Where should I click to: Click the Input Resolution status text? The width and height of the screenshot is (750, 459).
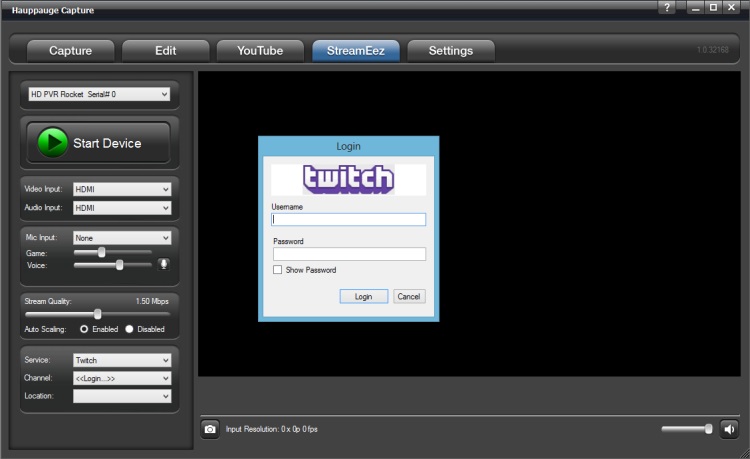click(271, 429)
